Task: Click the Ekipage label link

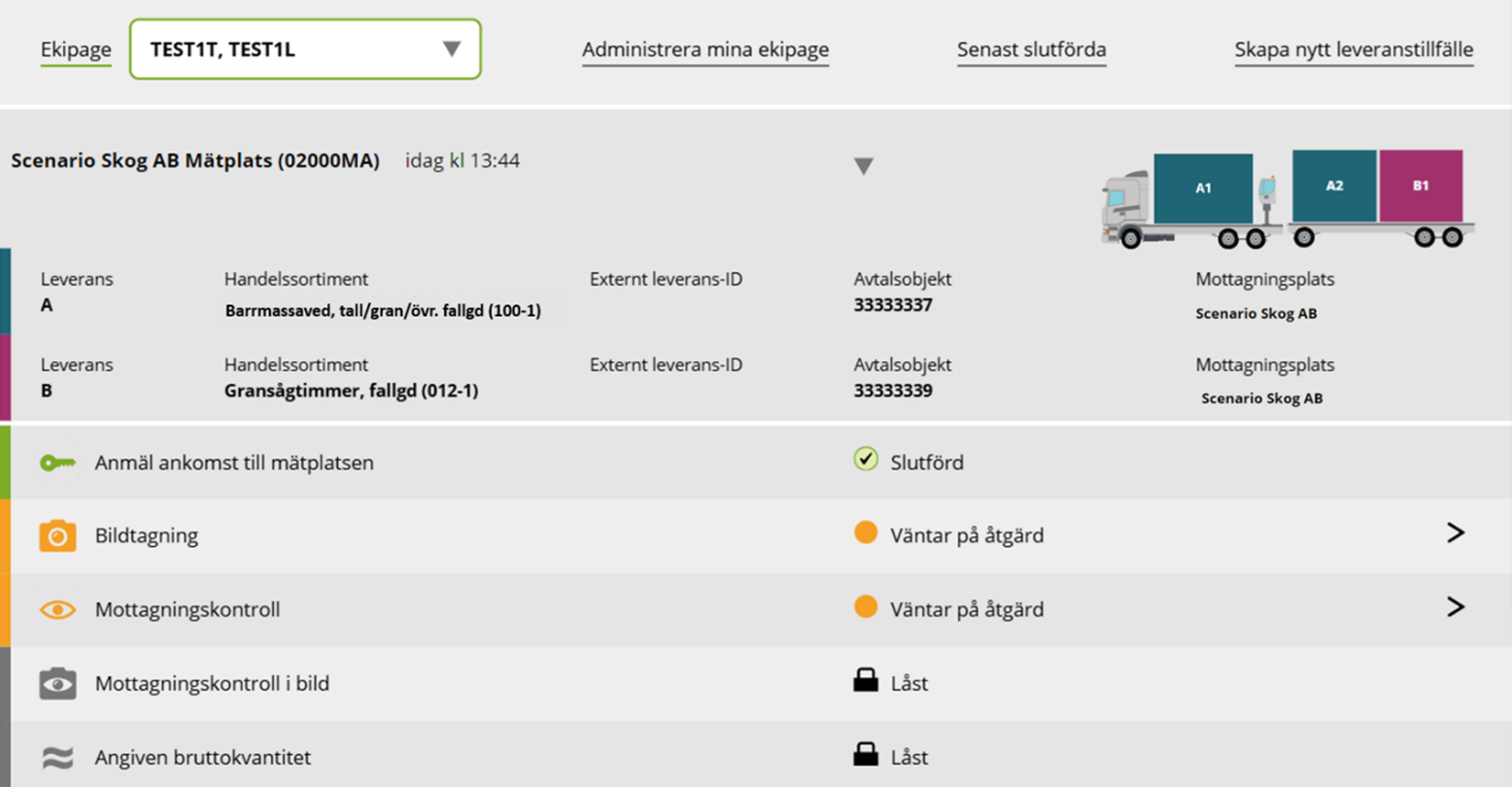Action: click(76, 50)
